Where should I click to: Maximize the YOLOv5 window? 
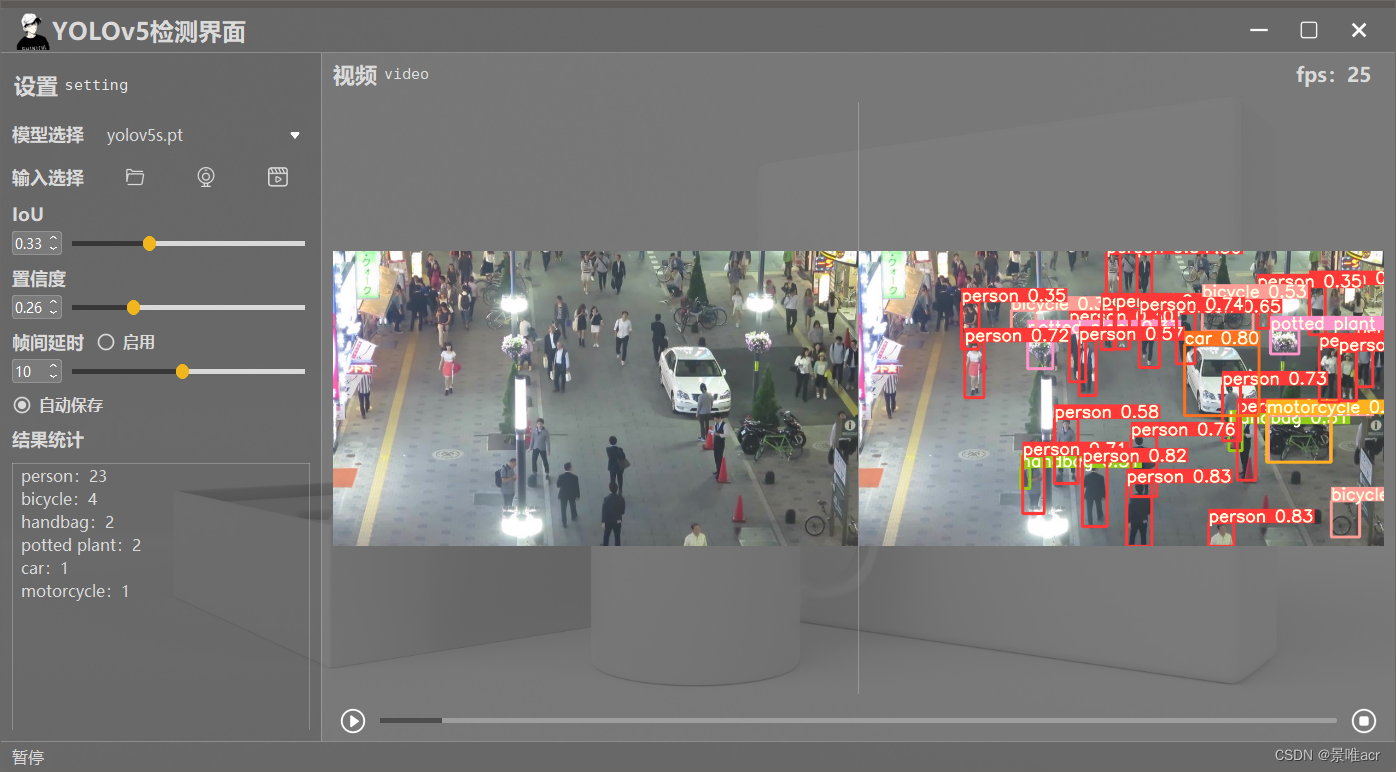pyautogui.click(x=1309, y=31)
